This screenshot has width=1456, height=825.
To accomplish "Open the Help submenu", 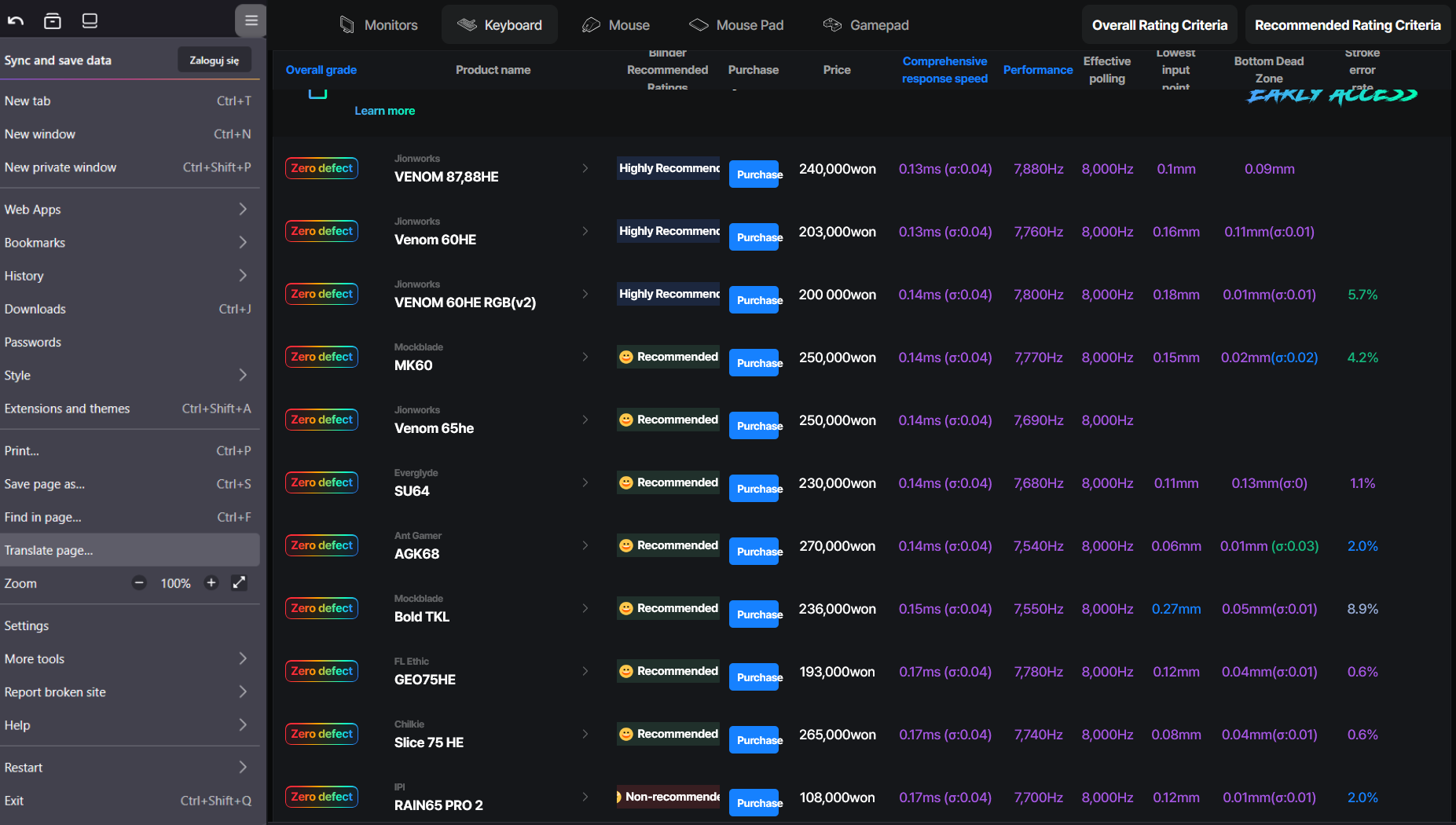I will tap(130, 725).
